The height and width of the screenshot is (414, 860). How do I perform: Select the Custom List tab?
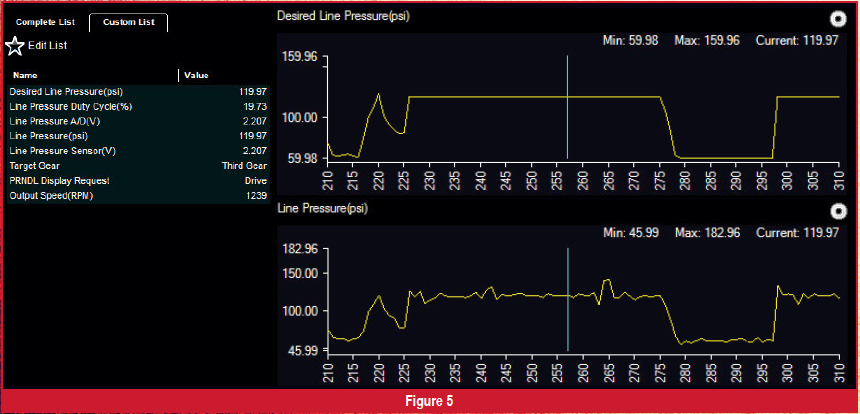(128, 22)
